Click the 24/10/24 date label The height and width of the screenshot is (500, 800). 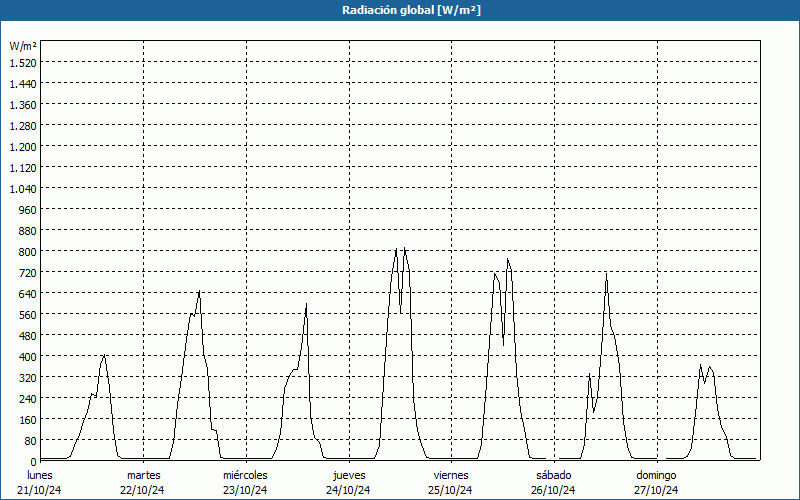[348, 490]
